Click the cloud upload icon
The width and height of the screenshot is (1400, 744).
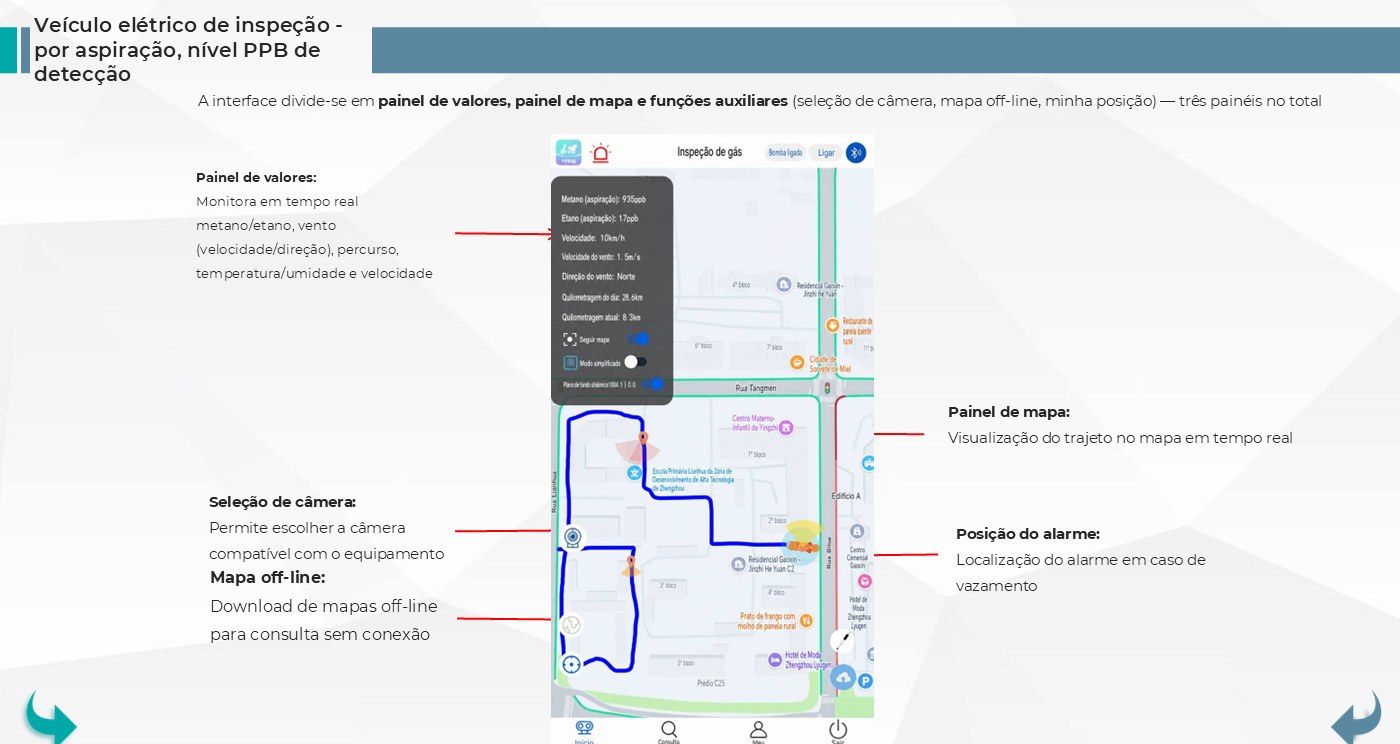click(843, 677)
